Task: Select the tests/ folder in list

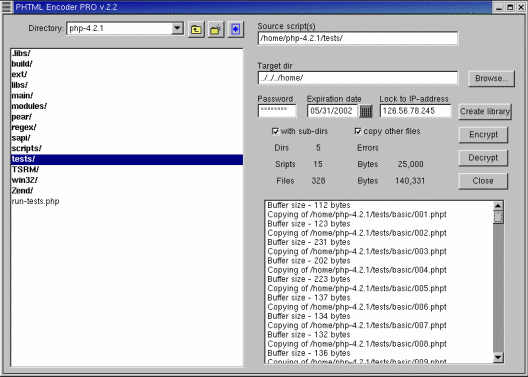Action: pyautogui.click(x=127, y=159)
